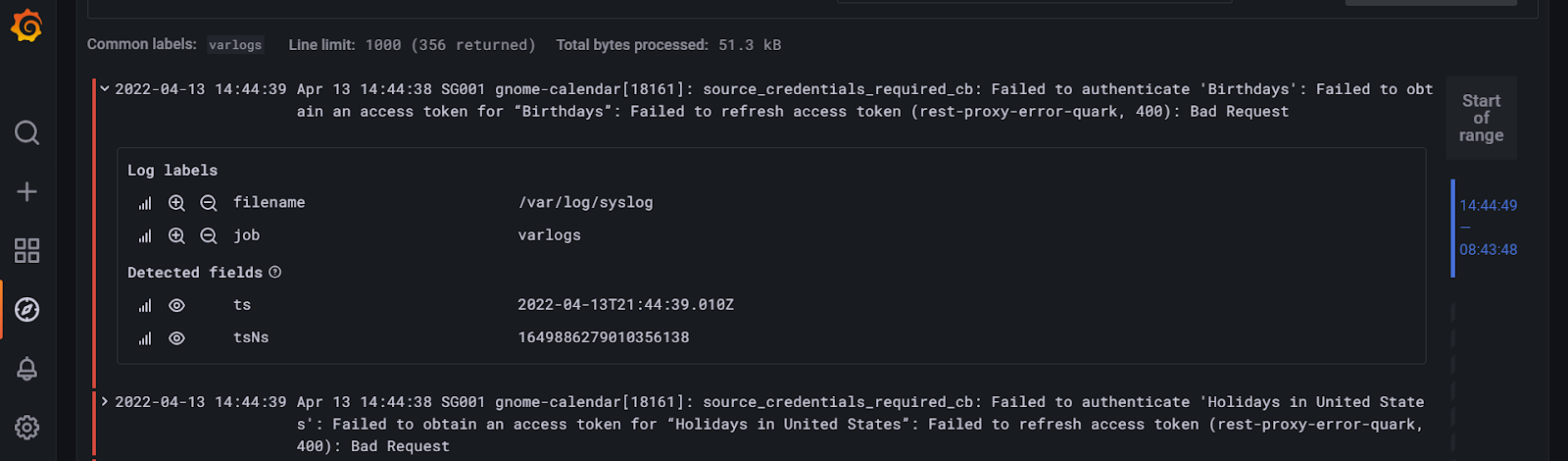Filter for value of filename label
Viewport: 1568px width, 461px height.
[176, 203]
